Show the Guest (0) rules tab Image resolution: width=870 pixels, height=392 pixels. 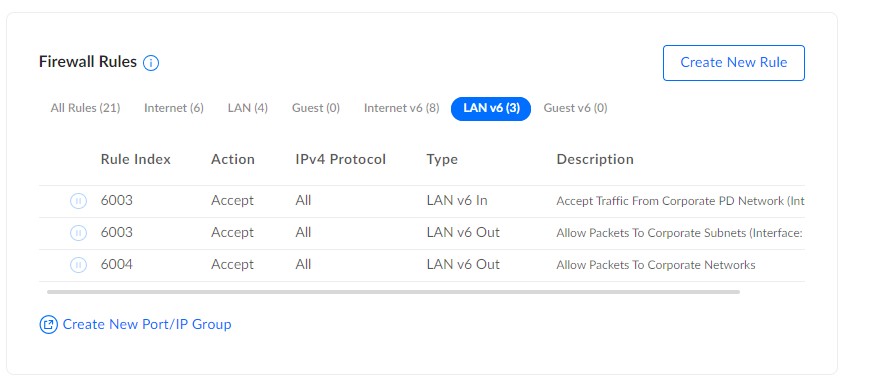coord(316,108)
